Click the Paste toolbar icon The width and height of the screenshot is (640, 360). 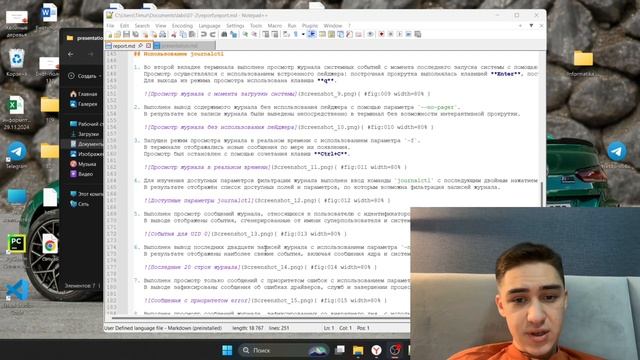[192, 34]
